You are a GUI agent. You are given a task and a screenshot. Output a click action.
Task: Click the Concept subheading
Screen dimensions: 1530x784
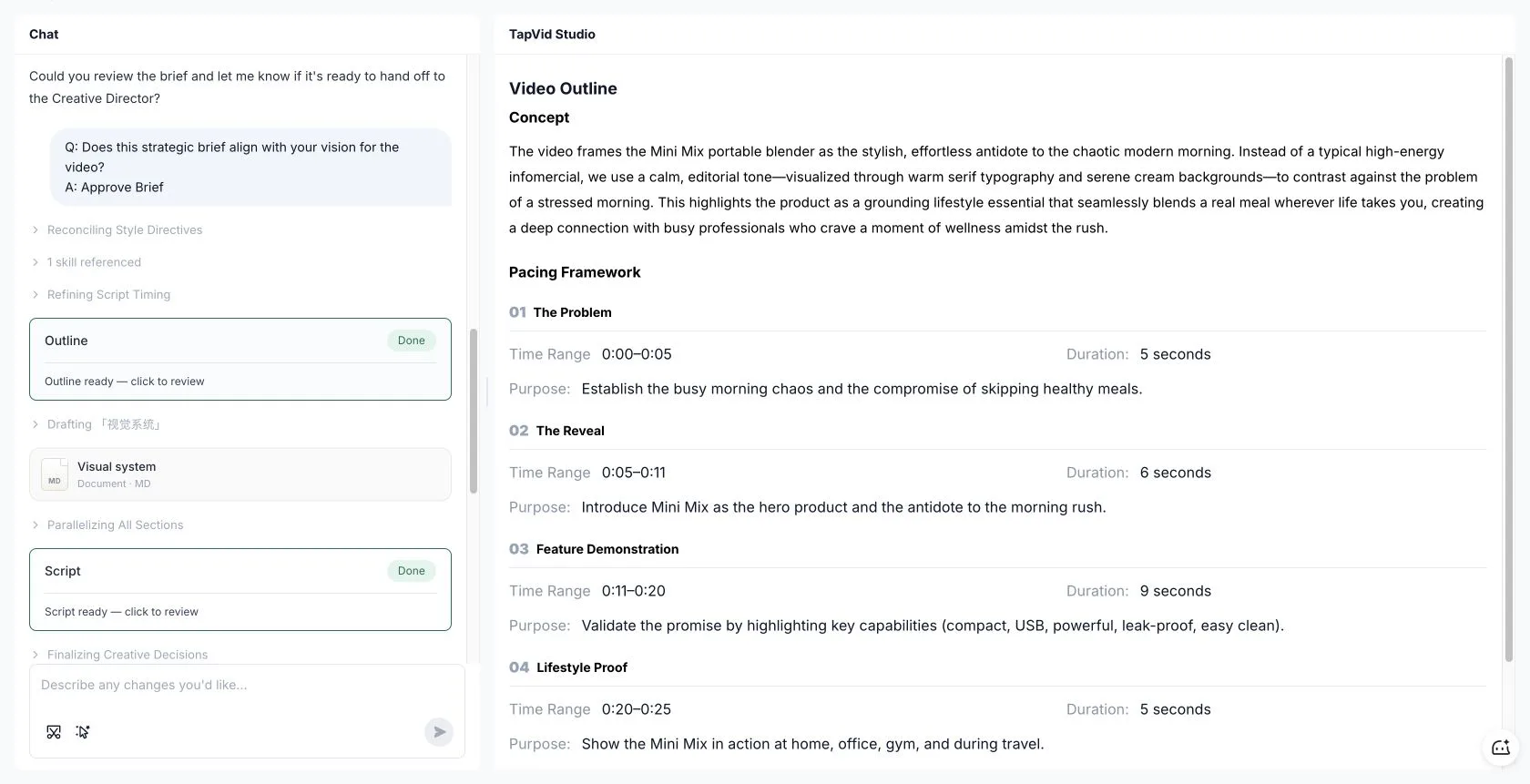click(x=539, y=117)
